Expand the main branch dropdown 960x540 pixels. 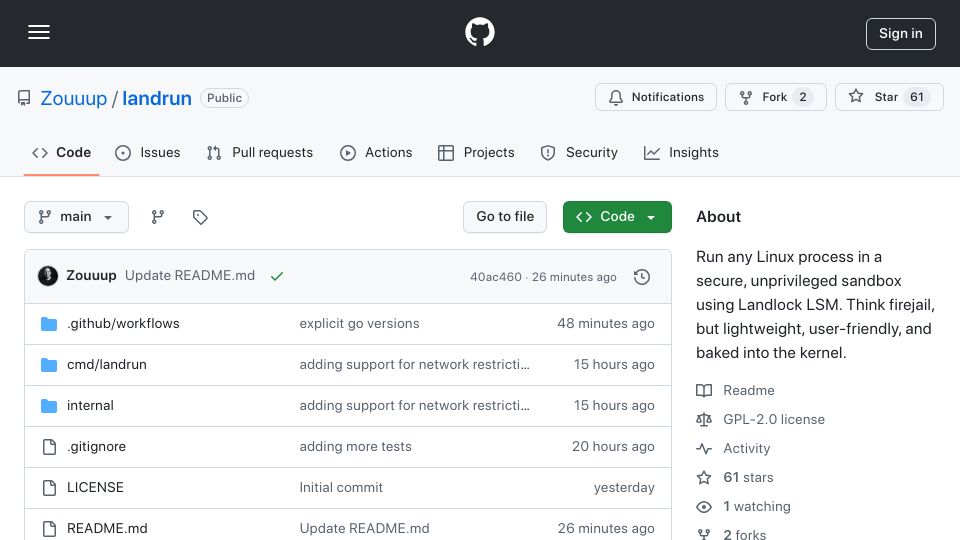click(x=77, y=217)
